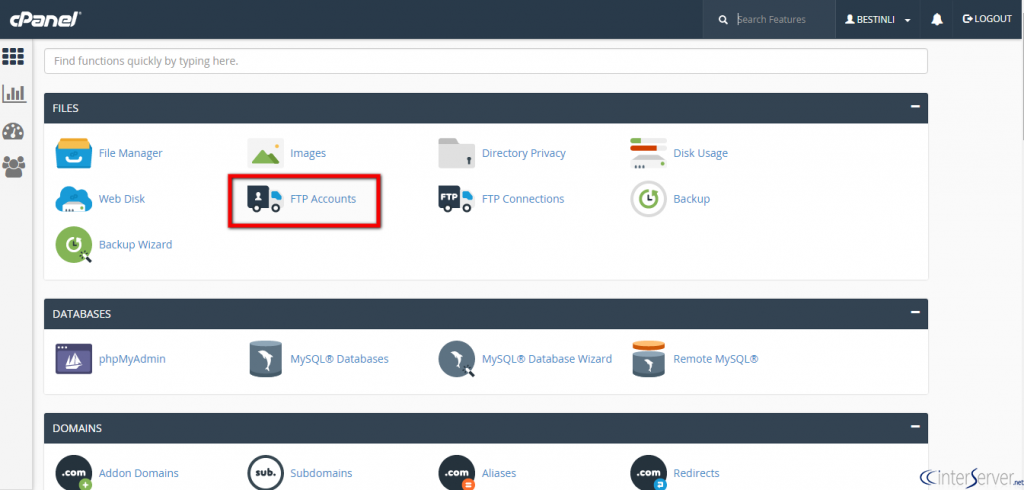Click the FILES section header text
1024x490 pixels.
click(65, 108)
